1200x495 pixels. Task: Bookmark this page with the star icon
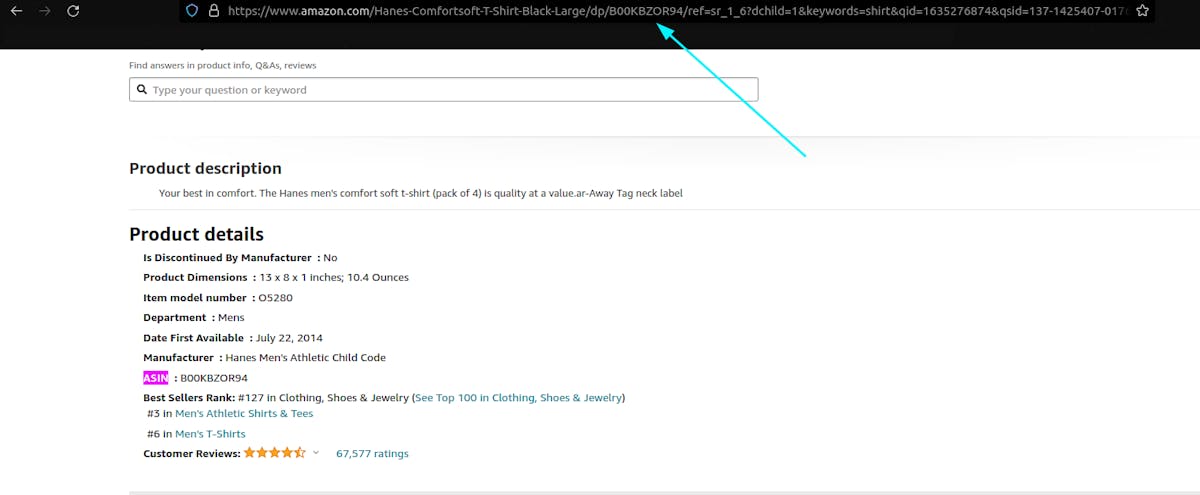(1142, 11)
